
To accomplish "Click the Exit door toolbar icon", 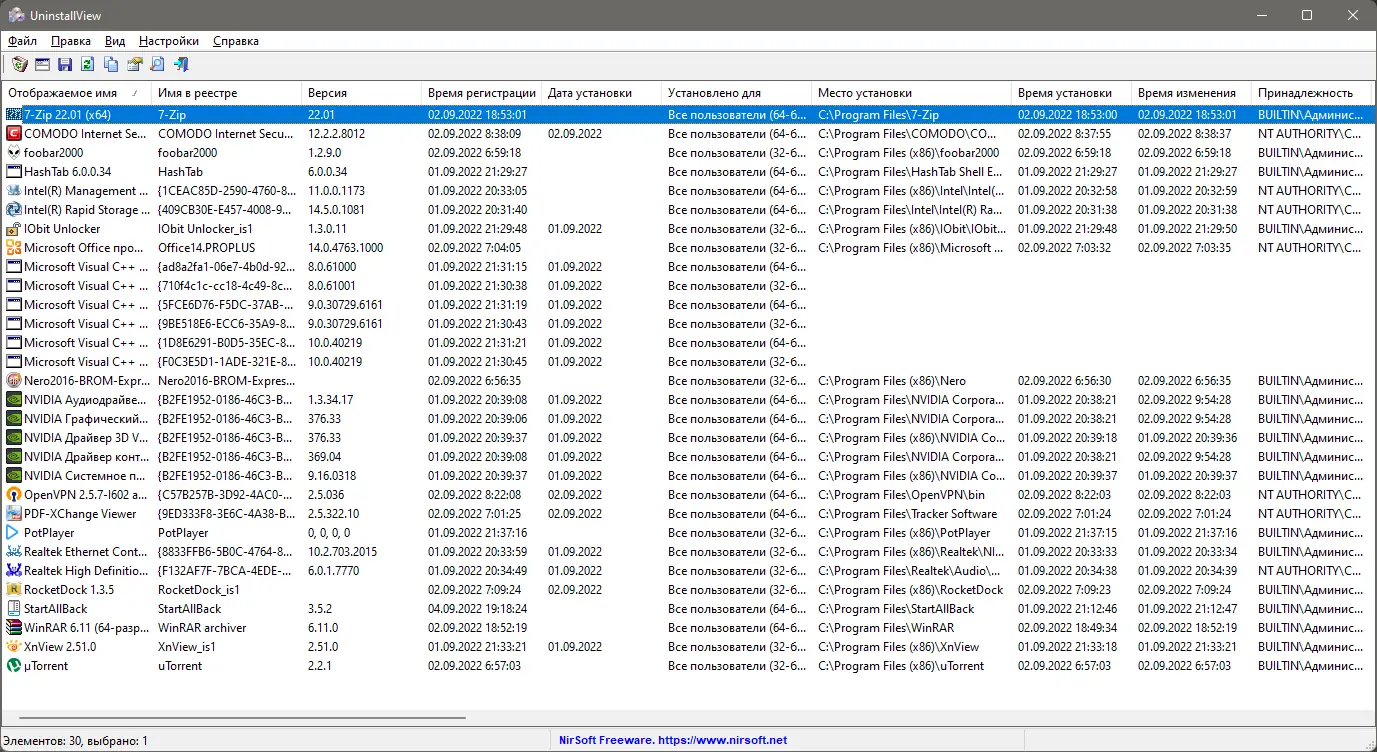I will click(x=181, y=65).
